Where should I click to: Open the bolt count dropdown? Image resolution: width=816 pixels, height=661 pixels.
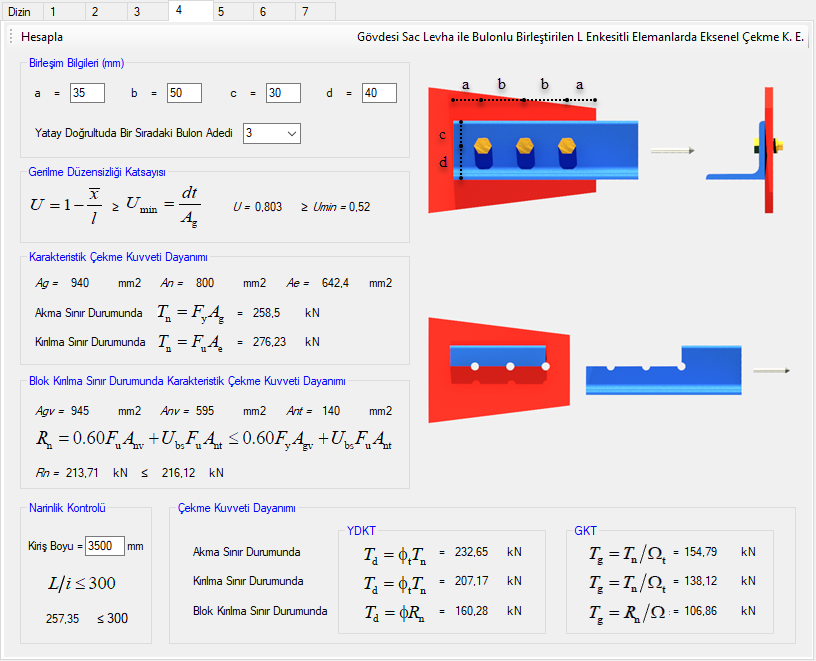[x=272, y=133]
